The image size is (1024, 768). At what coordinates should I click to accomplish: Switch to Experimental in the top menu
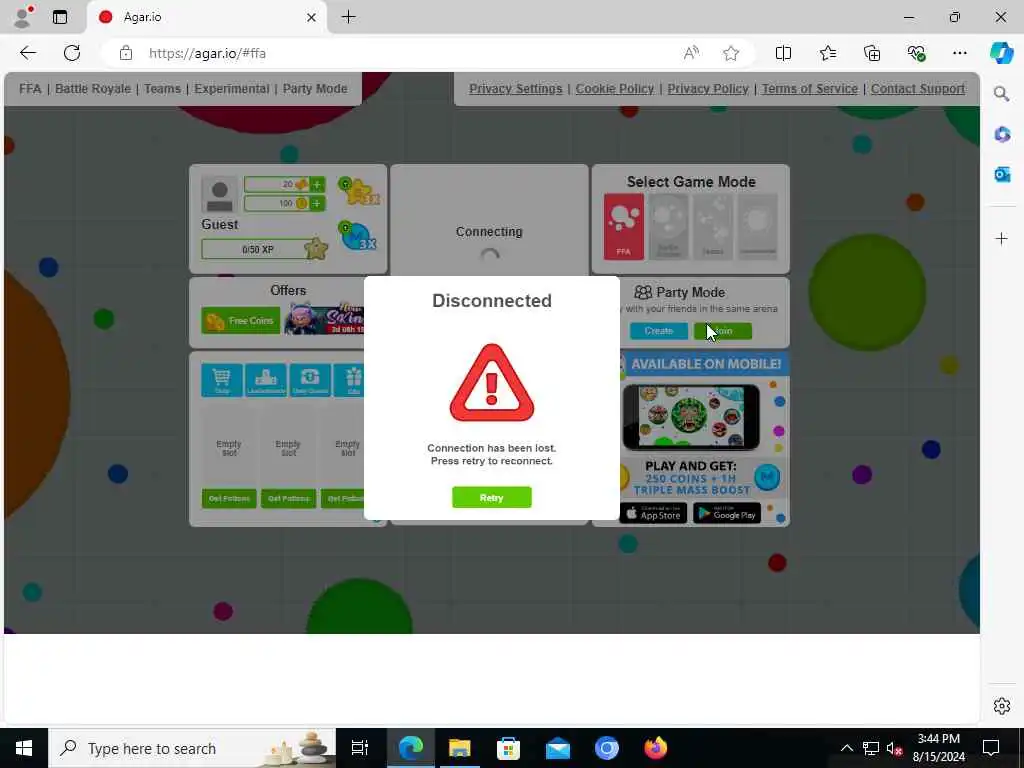click(231, 89)
